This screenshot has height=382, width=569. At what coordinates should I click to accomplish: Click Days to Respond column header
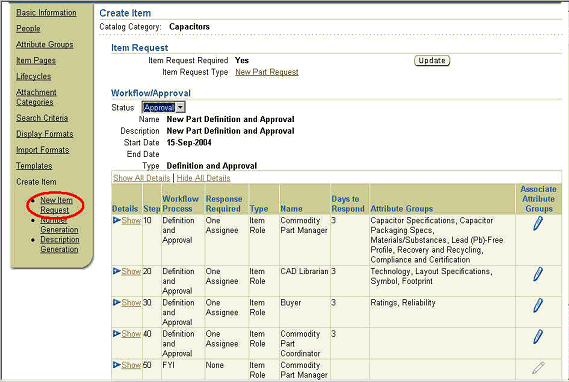point(348,204)
